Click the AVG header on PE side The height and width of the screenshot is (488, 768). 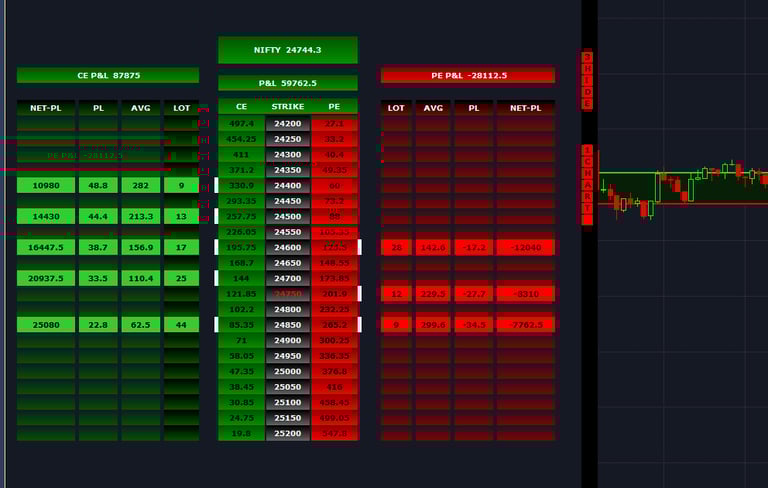pyautogui.click(x=433, y=108)
